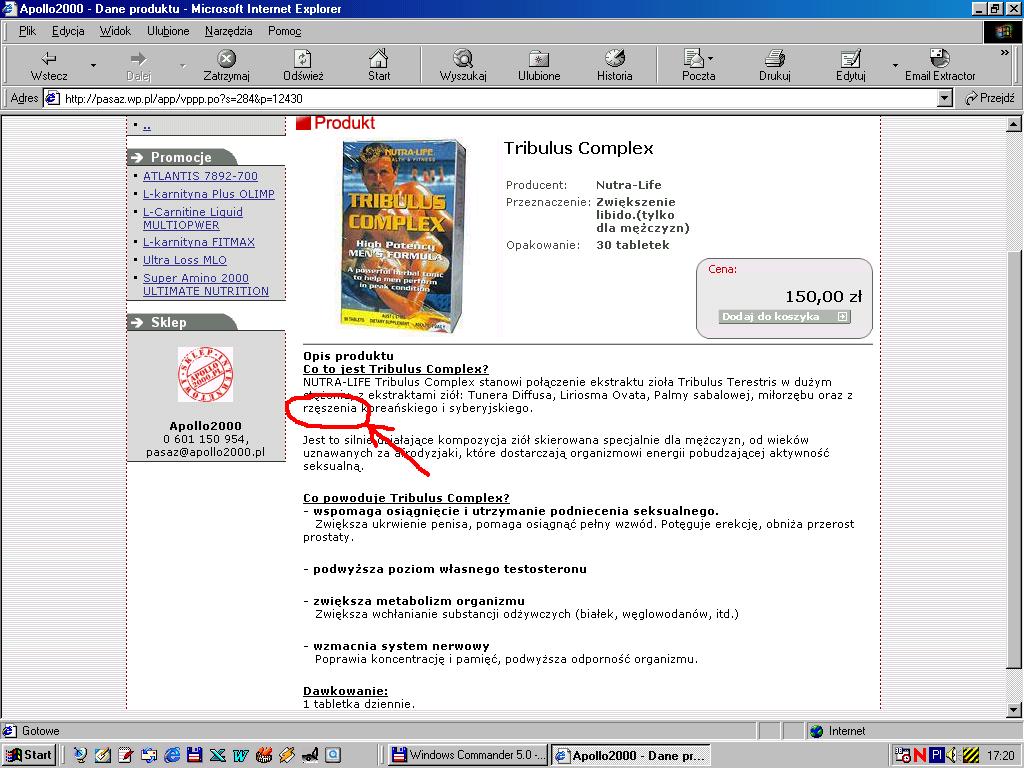
Task: Launch Word from the quick launch bar
Action: (240, 755)
